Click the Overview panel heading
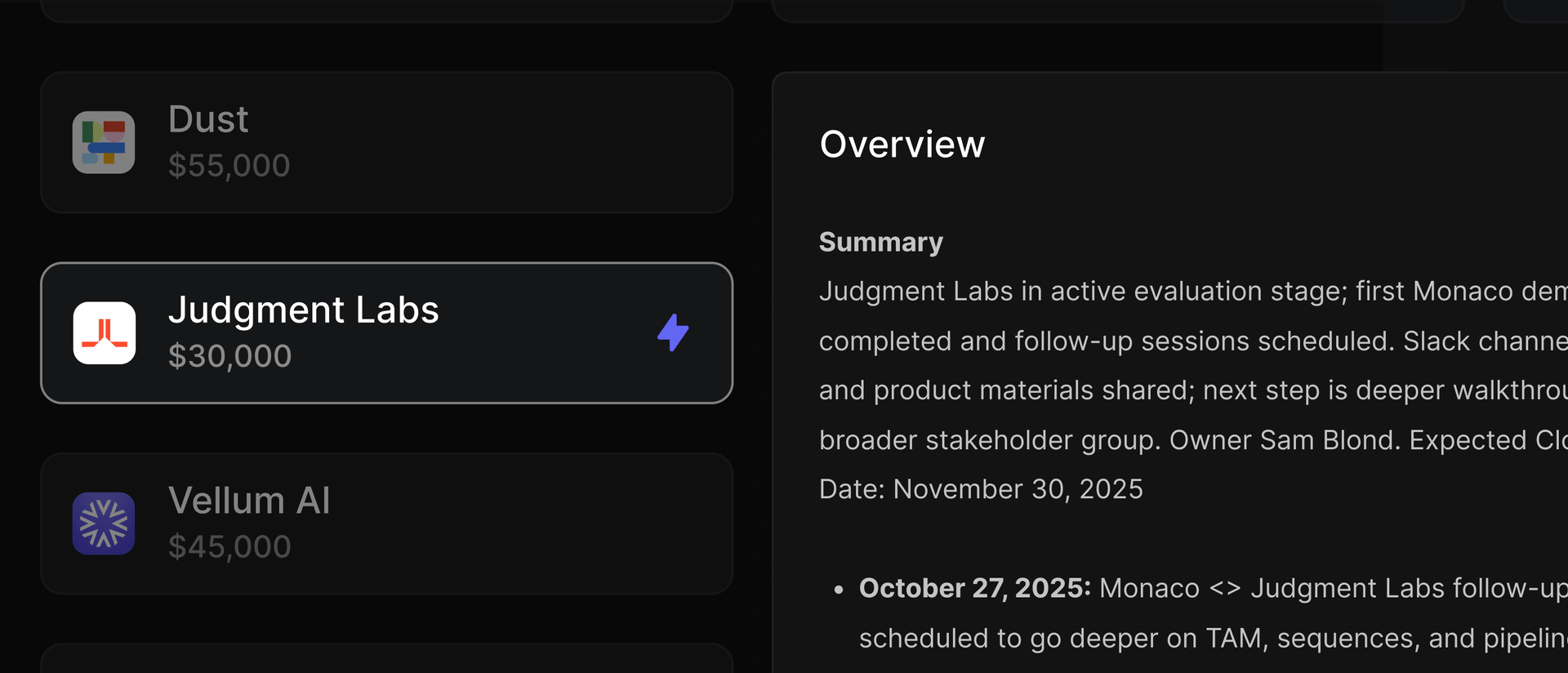 (x=902, y=145)
